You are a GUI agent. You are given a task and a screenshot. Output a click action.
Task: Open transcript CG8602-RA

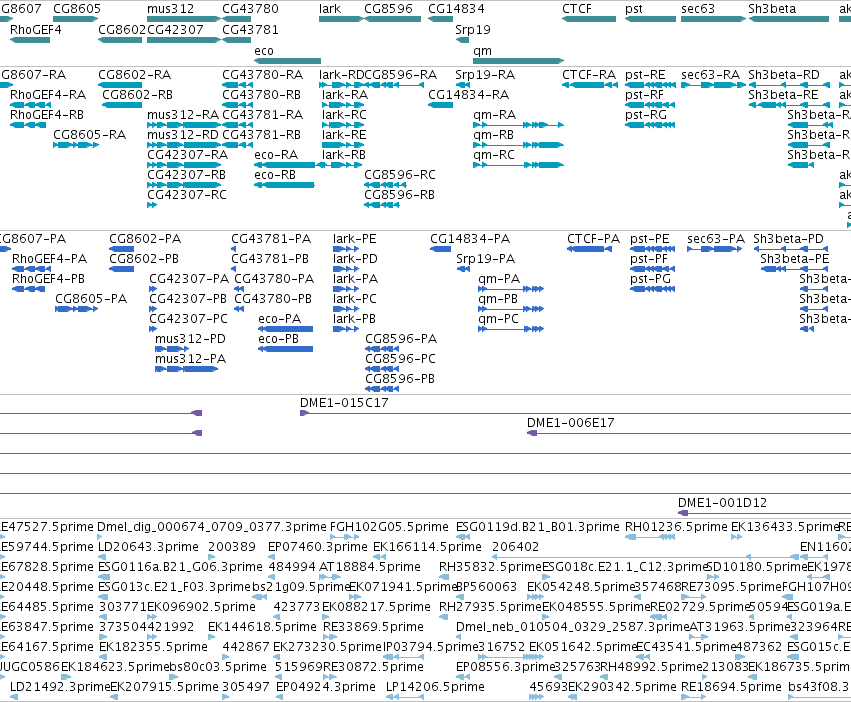tap(135, 74)
